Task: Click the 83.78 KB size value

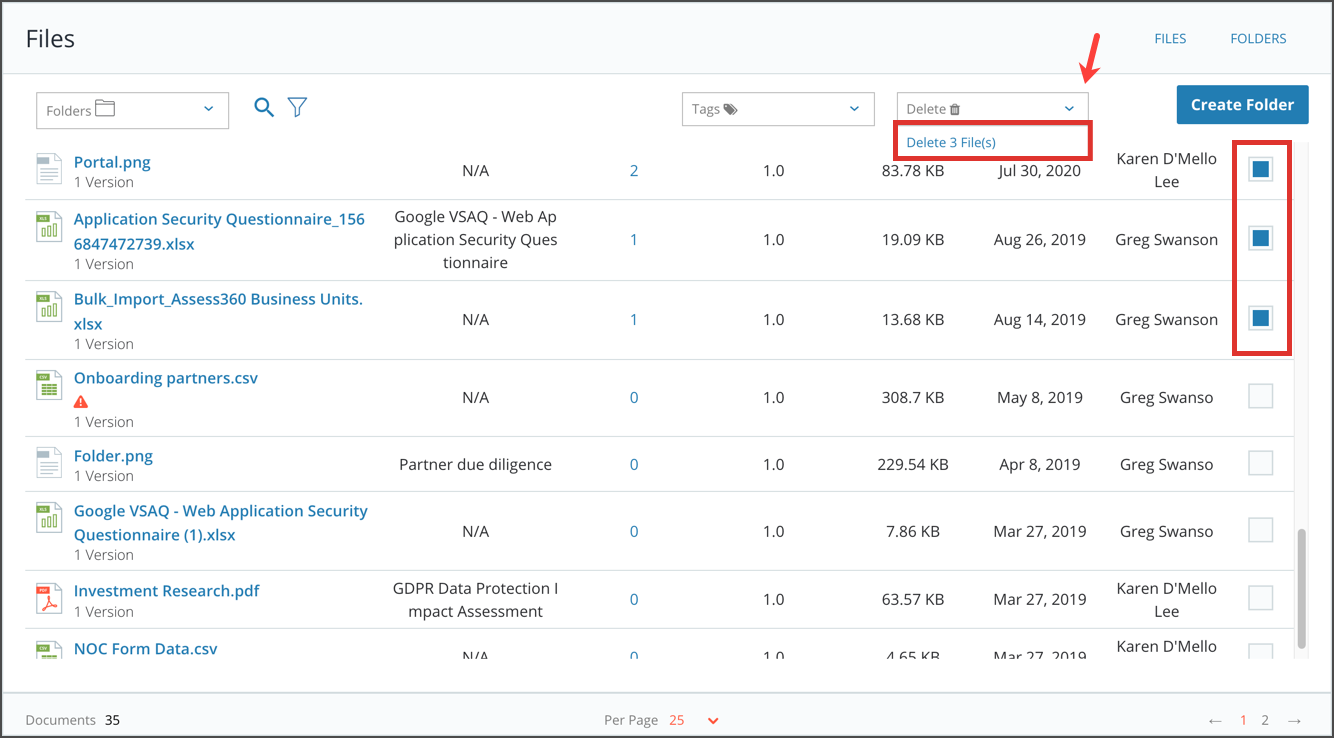Action: coord(912,171)
